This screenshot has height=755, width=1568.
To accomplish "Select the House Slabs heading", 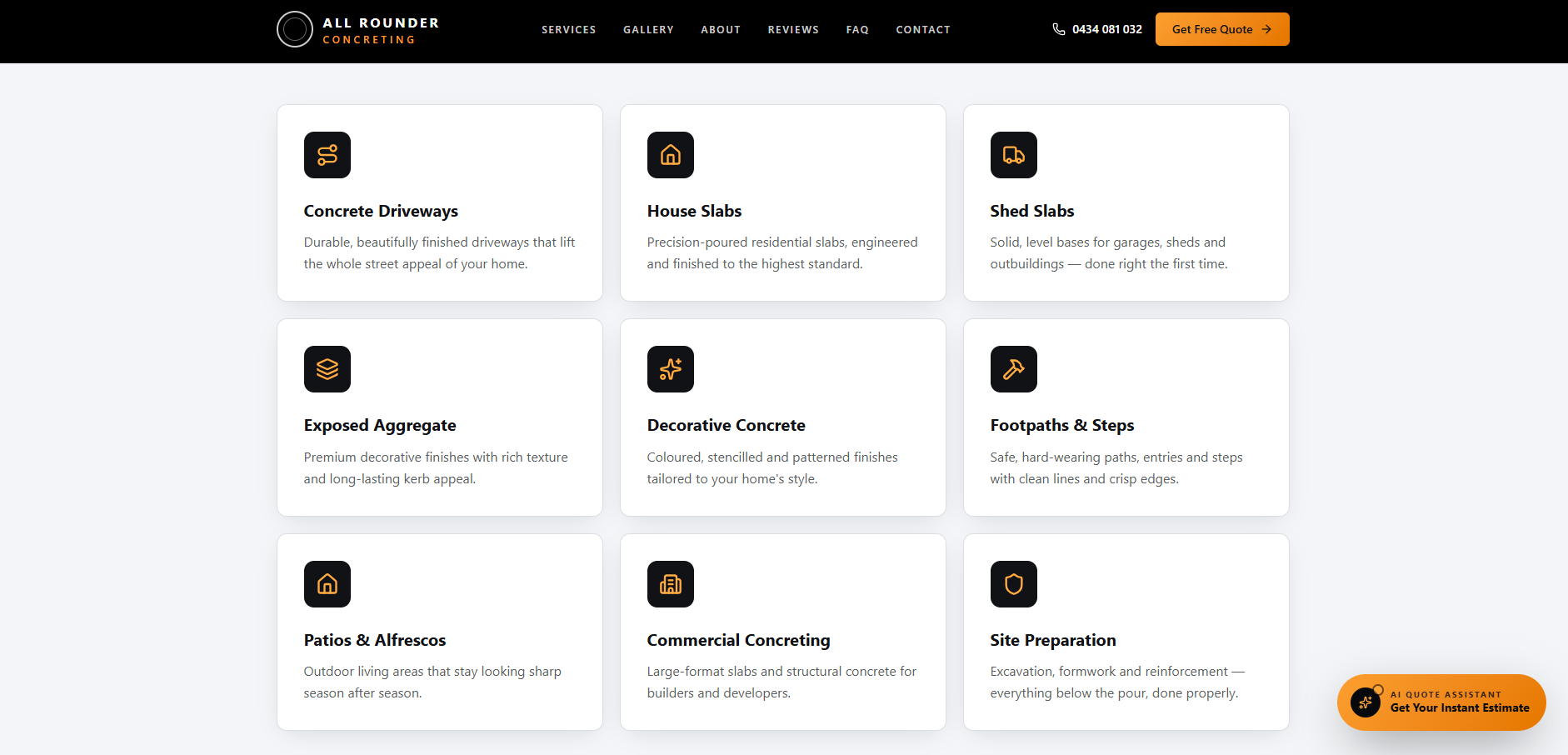I will (x=694, y=211).
